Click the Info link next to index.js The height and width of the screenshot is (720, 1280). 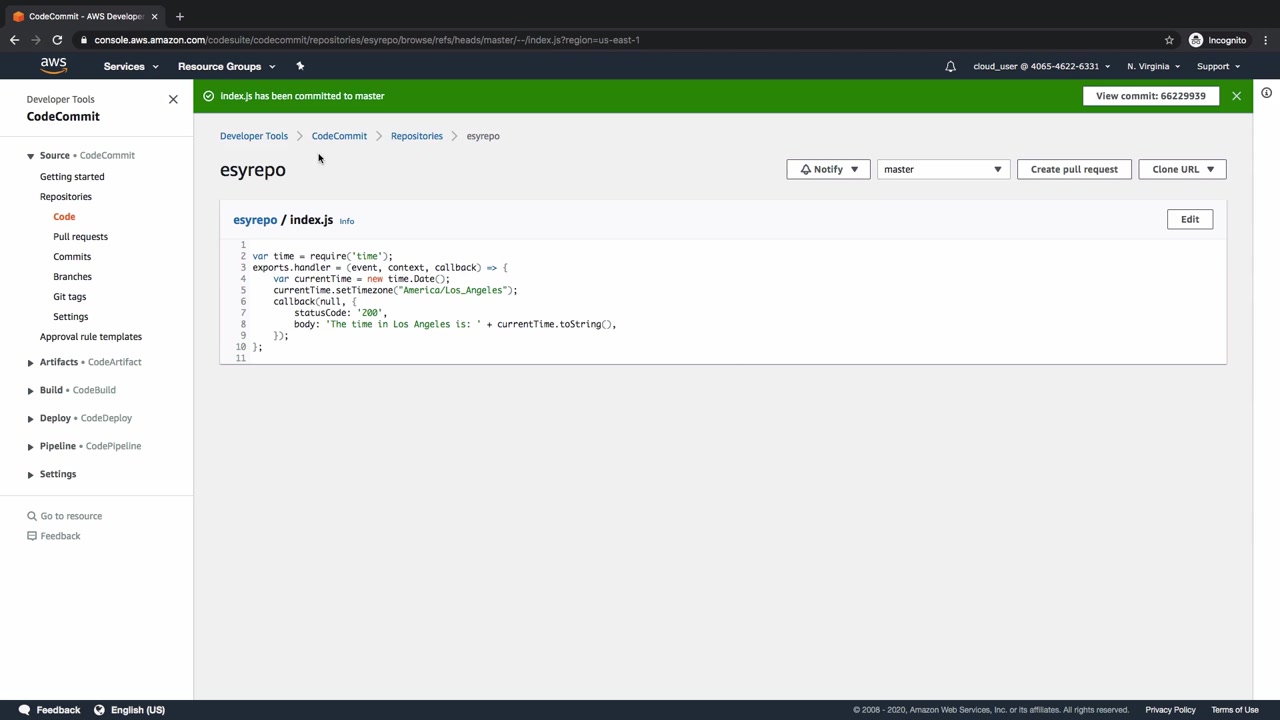(347, 221)
